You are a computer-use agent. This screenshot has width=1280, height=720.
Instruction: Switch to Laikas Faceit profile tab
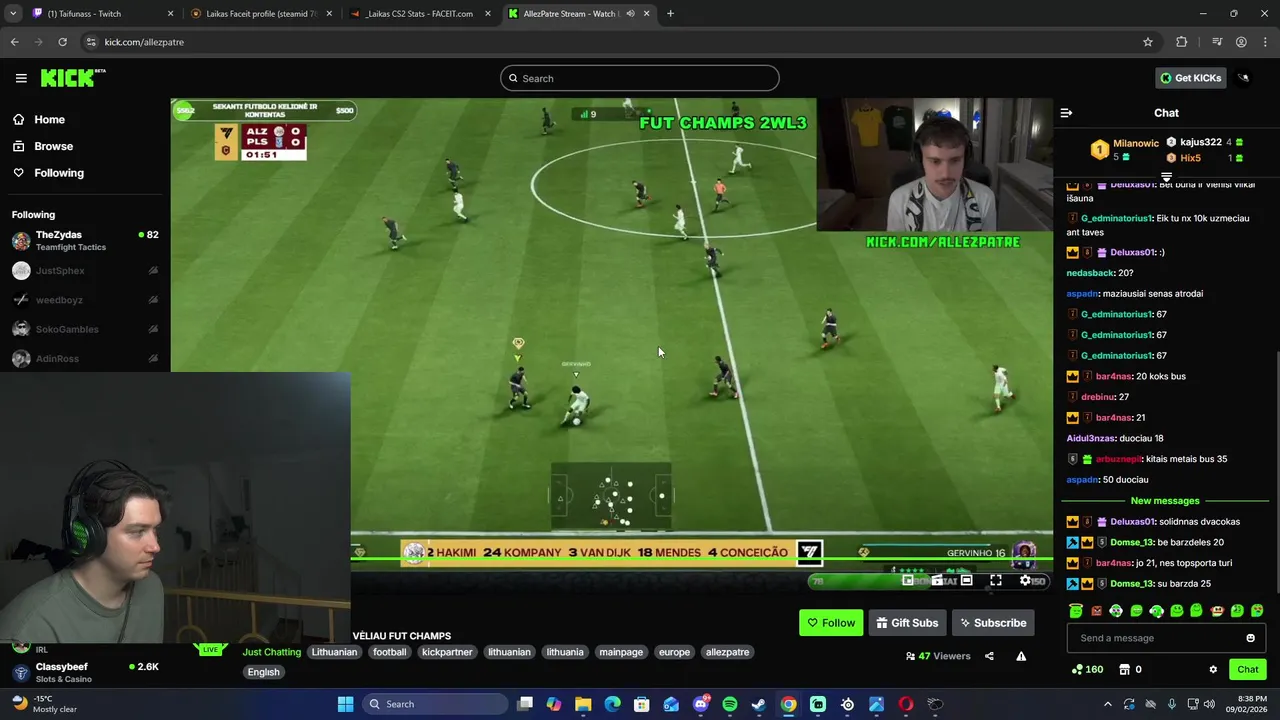[262, 14]
